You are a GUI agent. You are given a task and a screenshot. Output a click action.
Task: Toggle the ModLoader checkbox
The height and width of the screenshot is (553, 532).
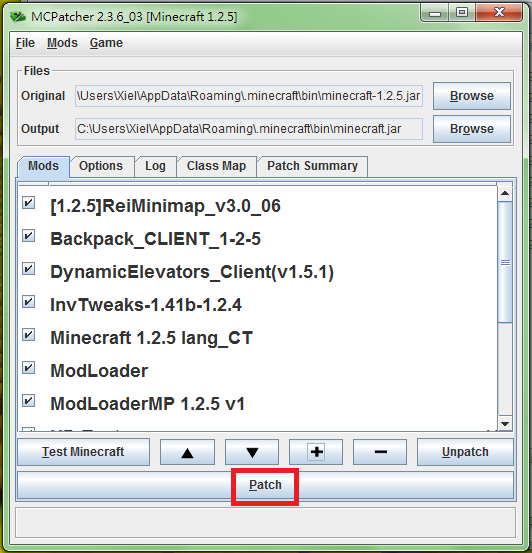click(29, 368)
